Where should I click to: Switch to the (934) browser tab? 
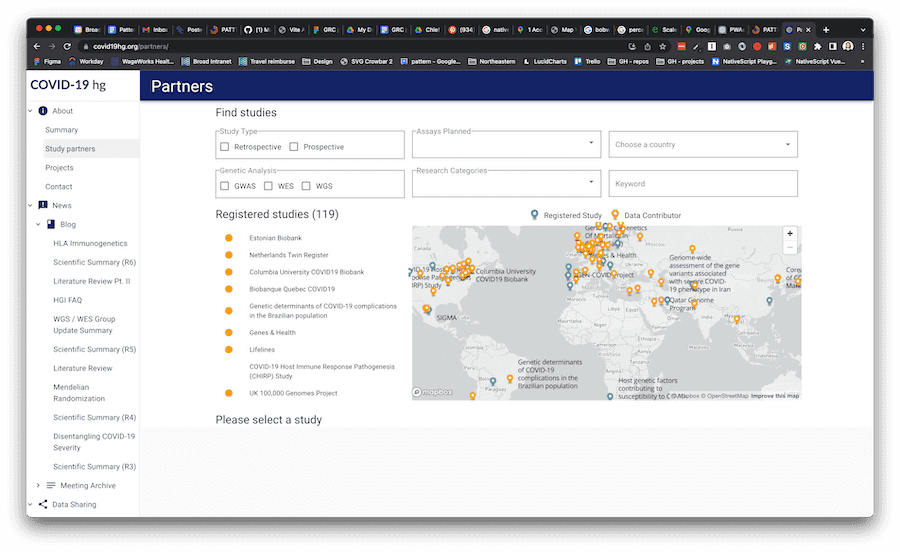tap(461, 30)
